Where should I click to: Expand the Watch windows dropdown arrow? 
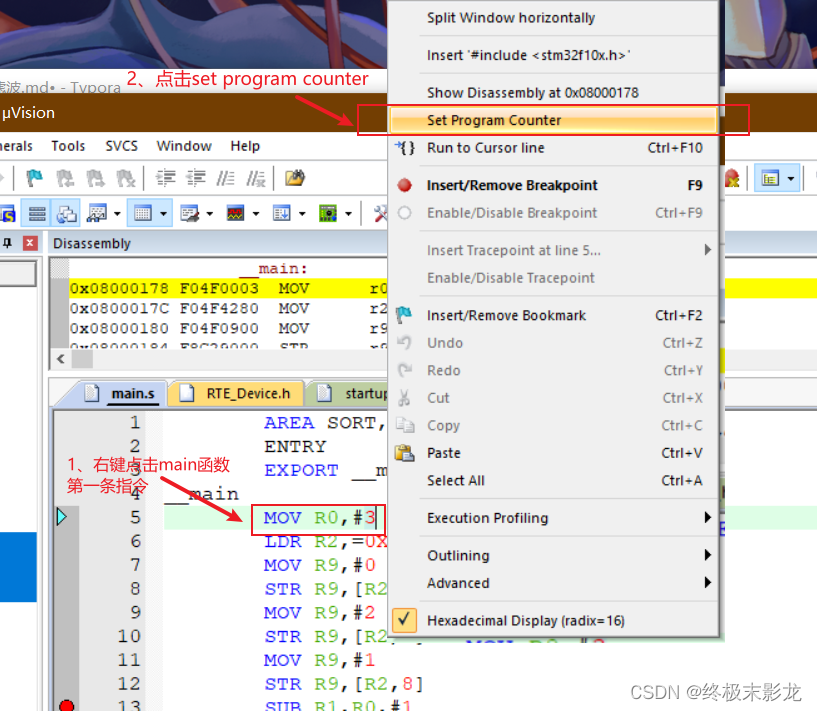pyautogui.click(x=117, y=214)
